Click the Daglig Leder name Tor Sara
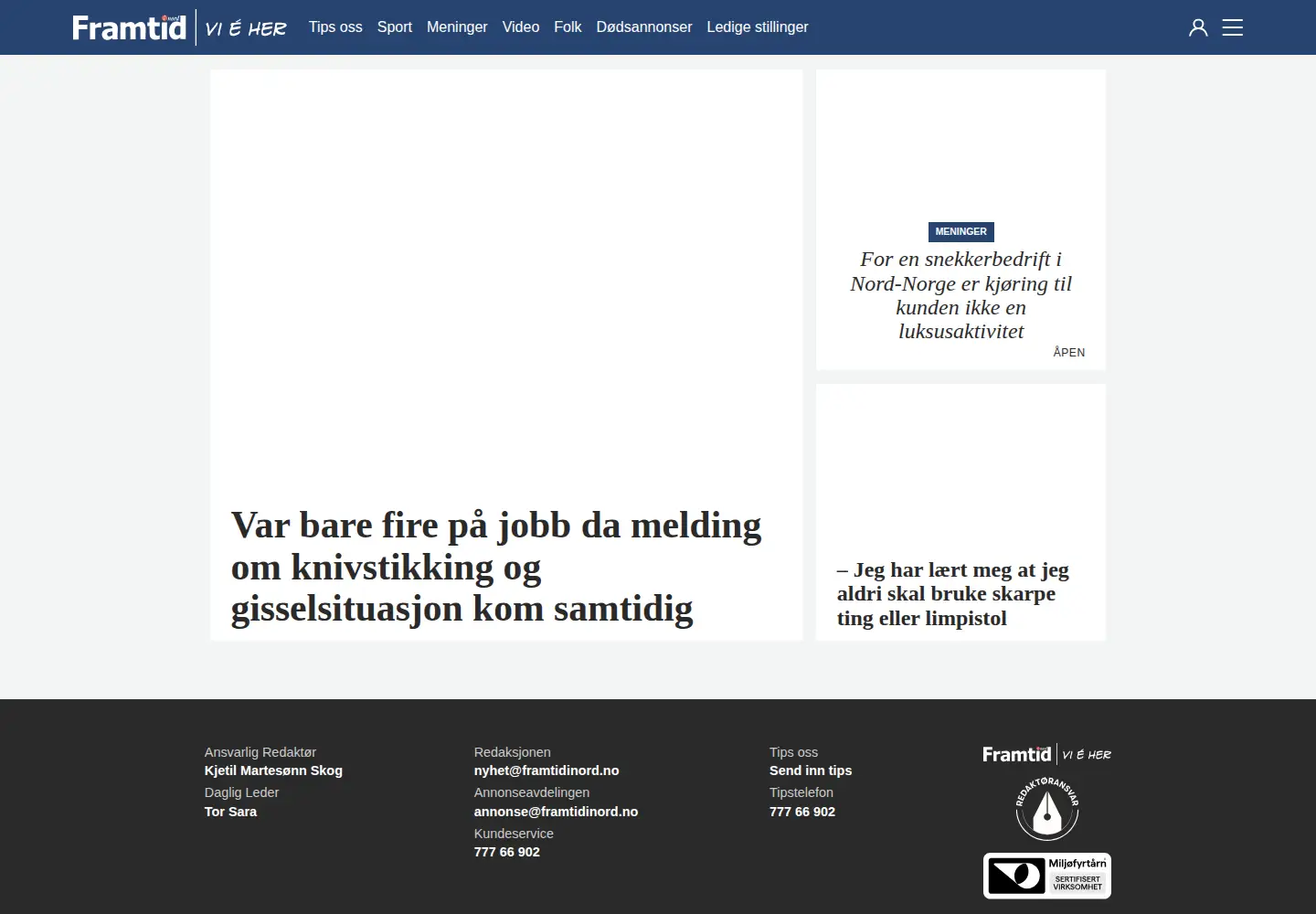 [230, 812]
